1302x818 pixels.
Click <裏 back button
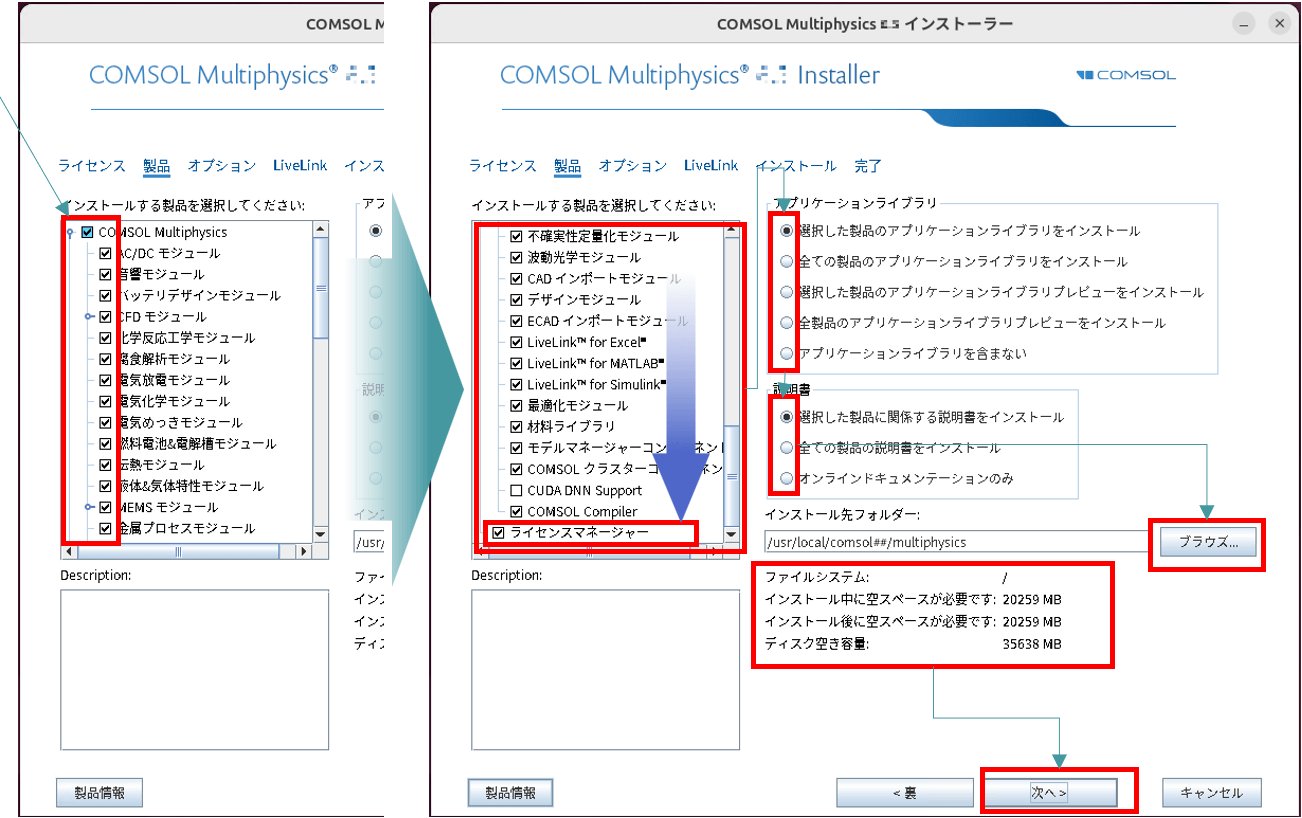(904, 793)
